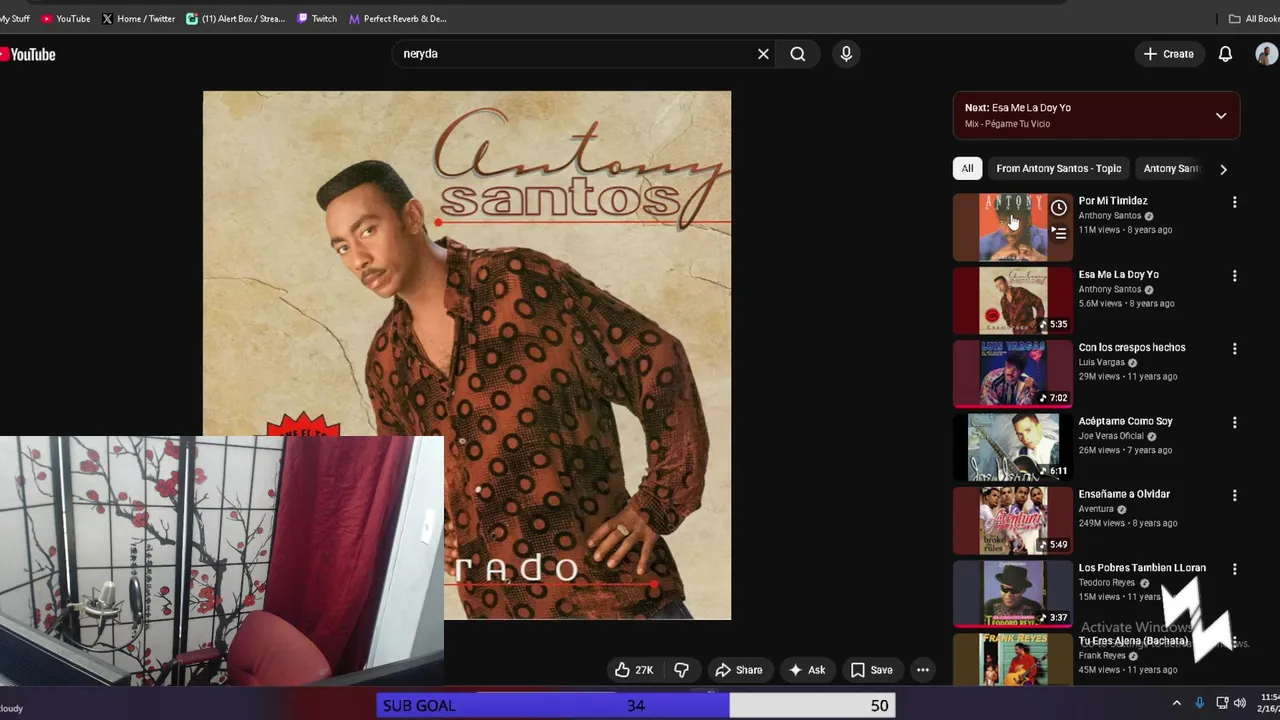Click Enseñame a Olvidar title
Screen dimensions: 1280x720
(x=1124, y=494)
